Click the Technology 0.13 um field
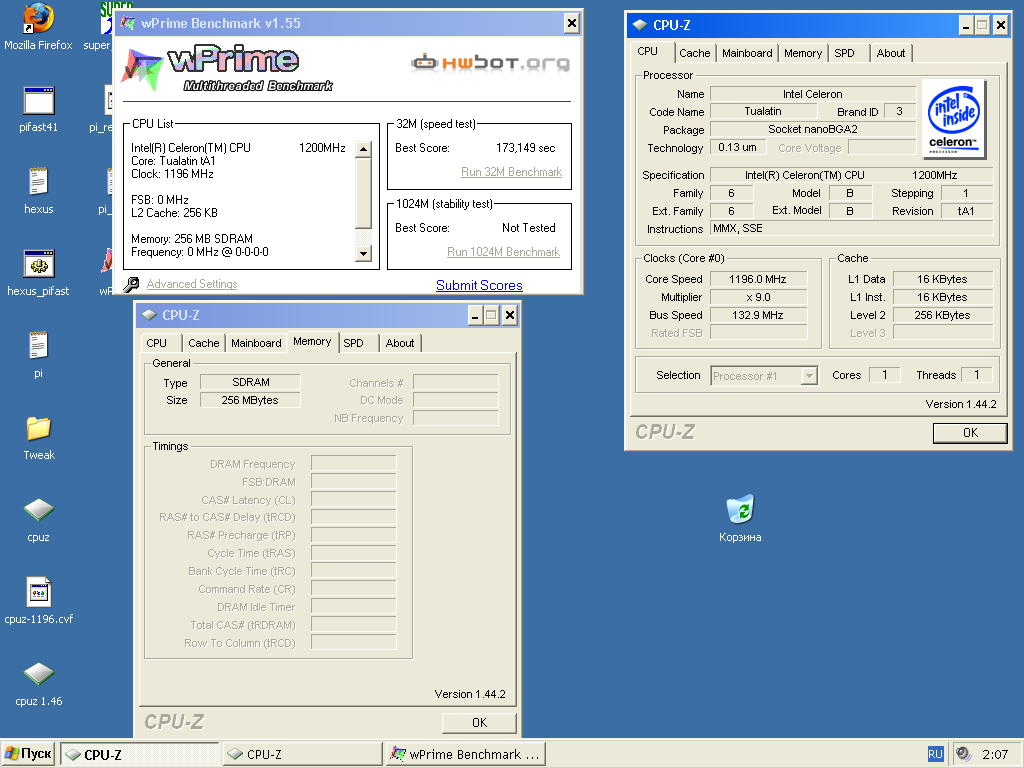 coord(738,147)
